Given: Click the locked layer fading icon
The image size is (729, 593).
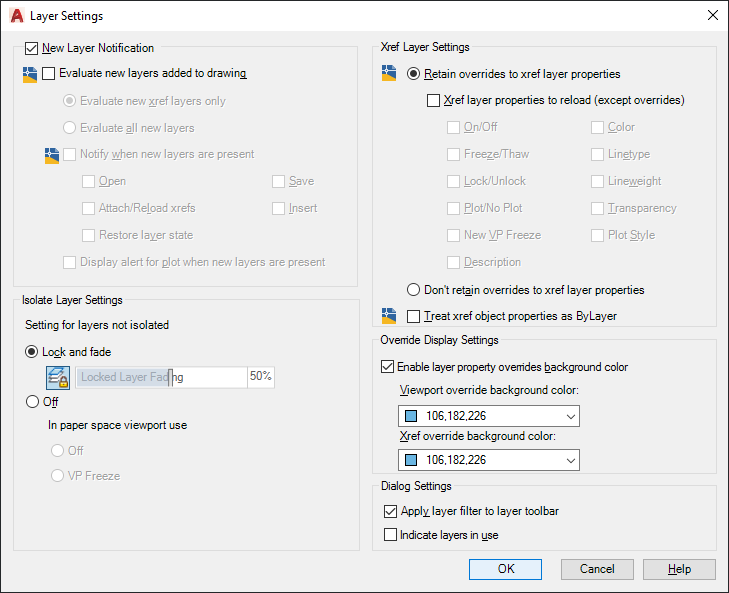Looking at the screenshot, I should (x=58, y=377).
